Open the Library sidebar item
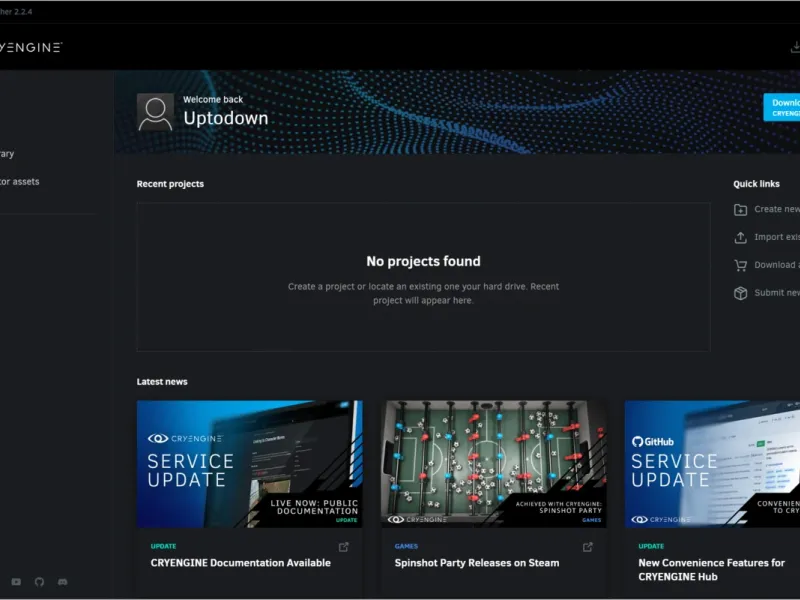Viewport: 800px width, 600px height. (7, 154)
